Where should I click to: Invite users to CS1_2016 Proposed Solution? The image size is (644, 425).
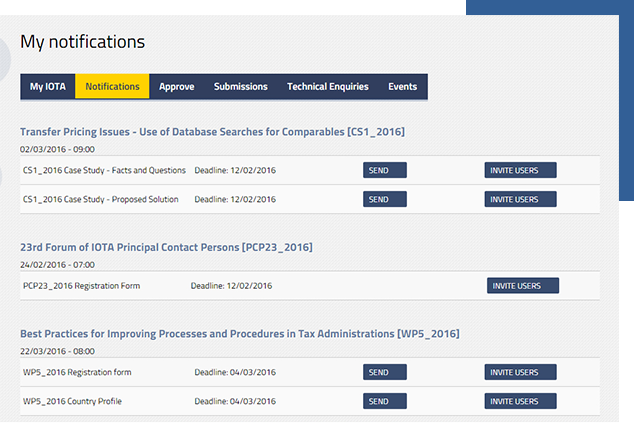coord(520,199)
